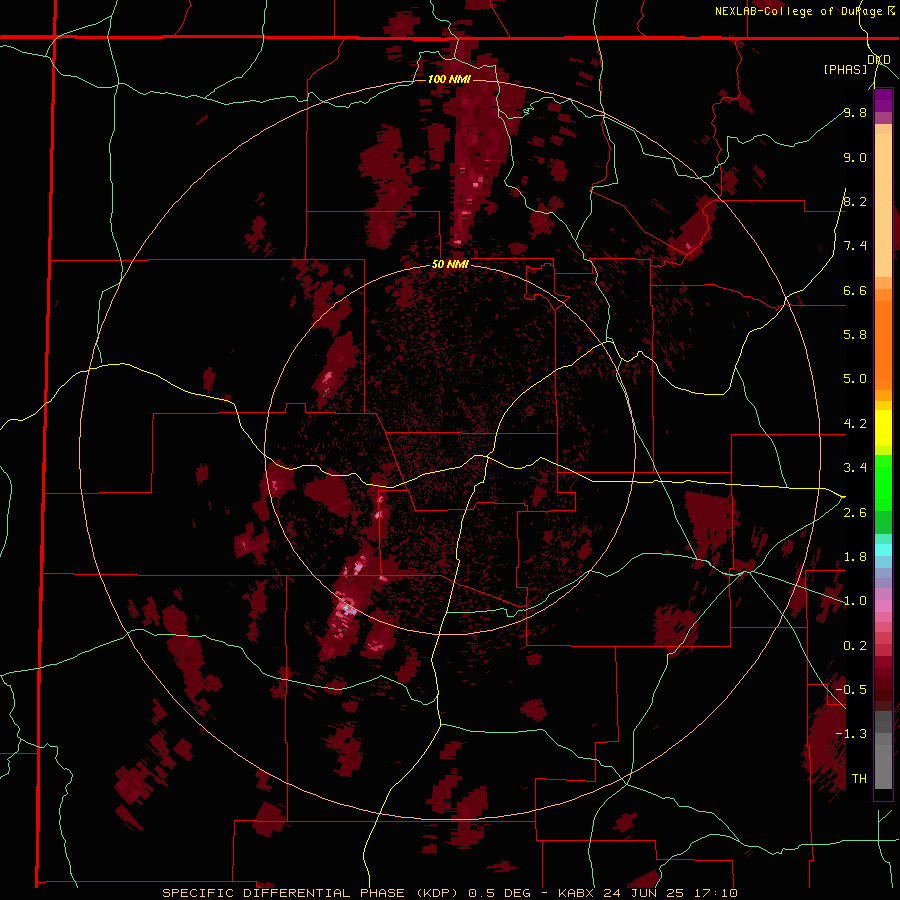Pick the purple segment atop the color bar
This screenshot has height=900, width=900.
point(883,100)
